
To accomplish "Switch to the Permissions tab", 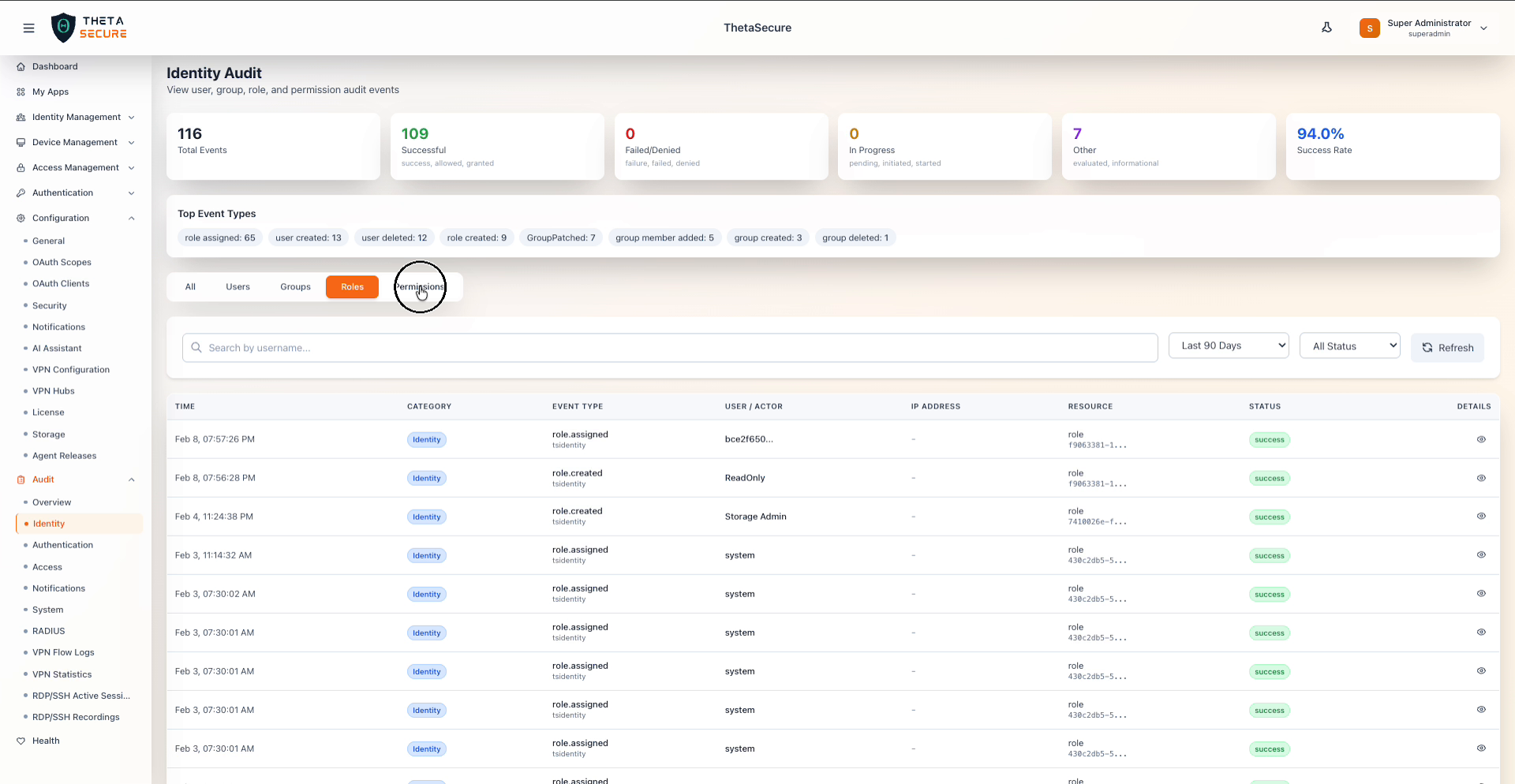I will (419, 287).
